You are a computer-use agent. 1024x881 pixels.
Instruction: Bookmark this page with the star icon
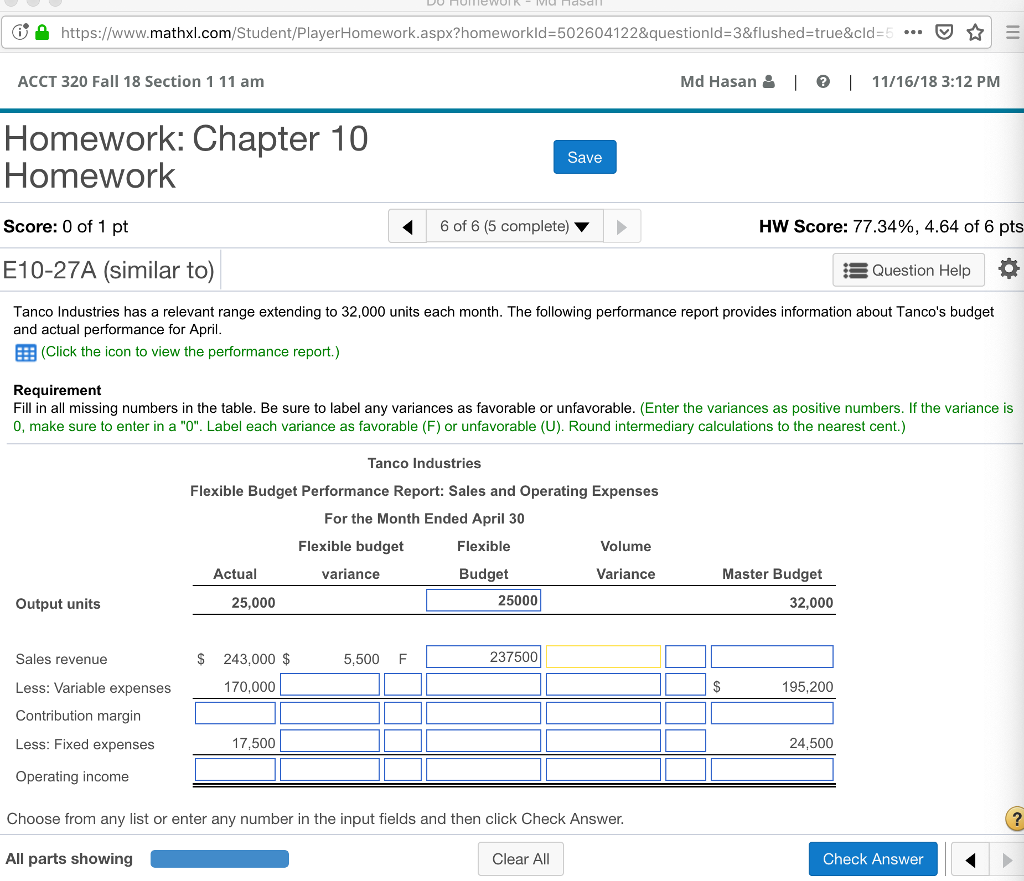coord(975,31)
